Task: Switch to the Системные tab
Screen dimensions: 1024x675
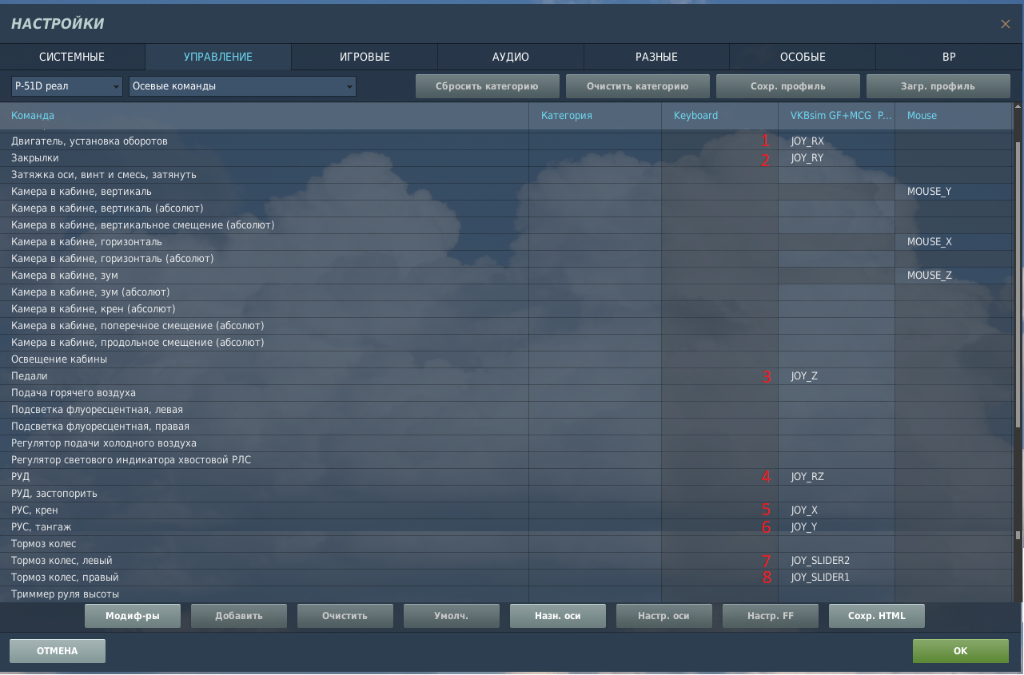Action: tap(72, 57)
